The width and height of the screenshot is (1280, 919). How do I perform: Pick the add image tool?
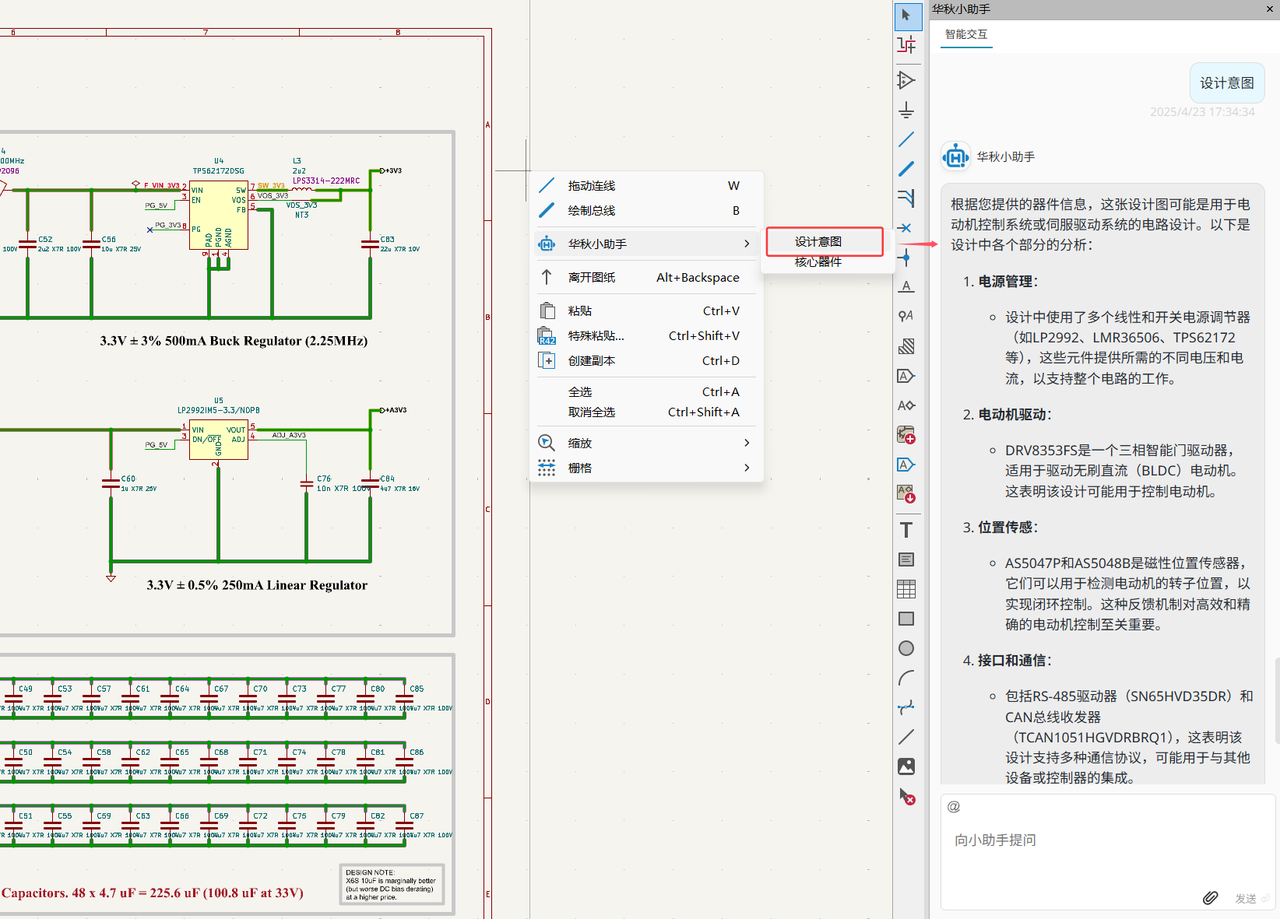point(907,766)
